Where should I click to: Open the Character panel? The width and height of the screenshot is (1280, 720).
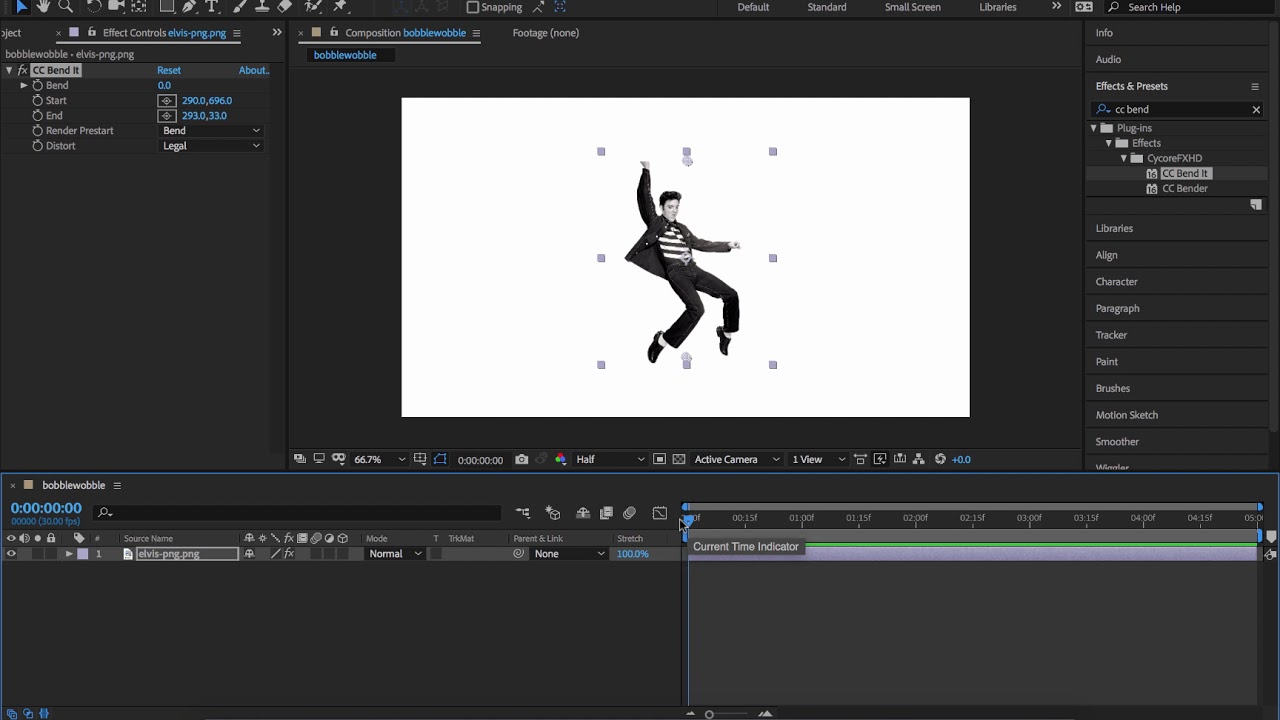click(1116, 282)
